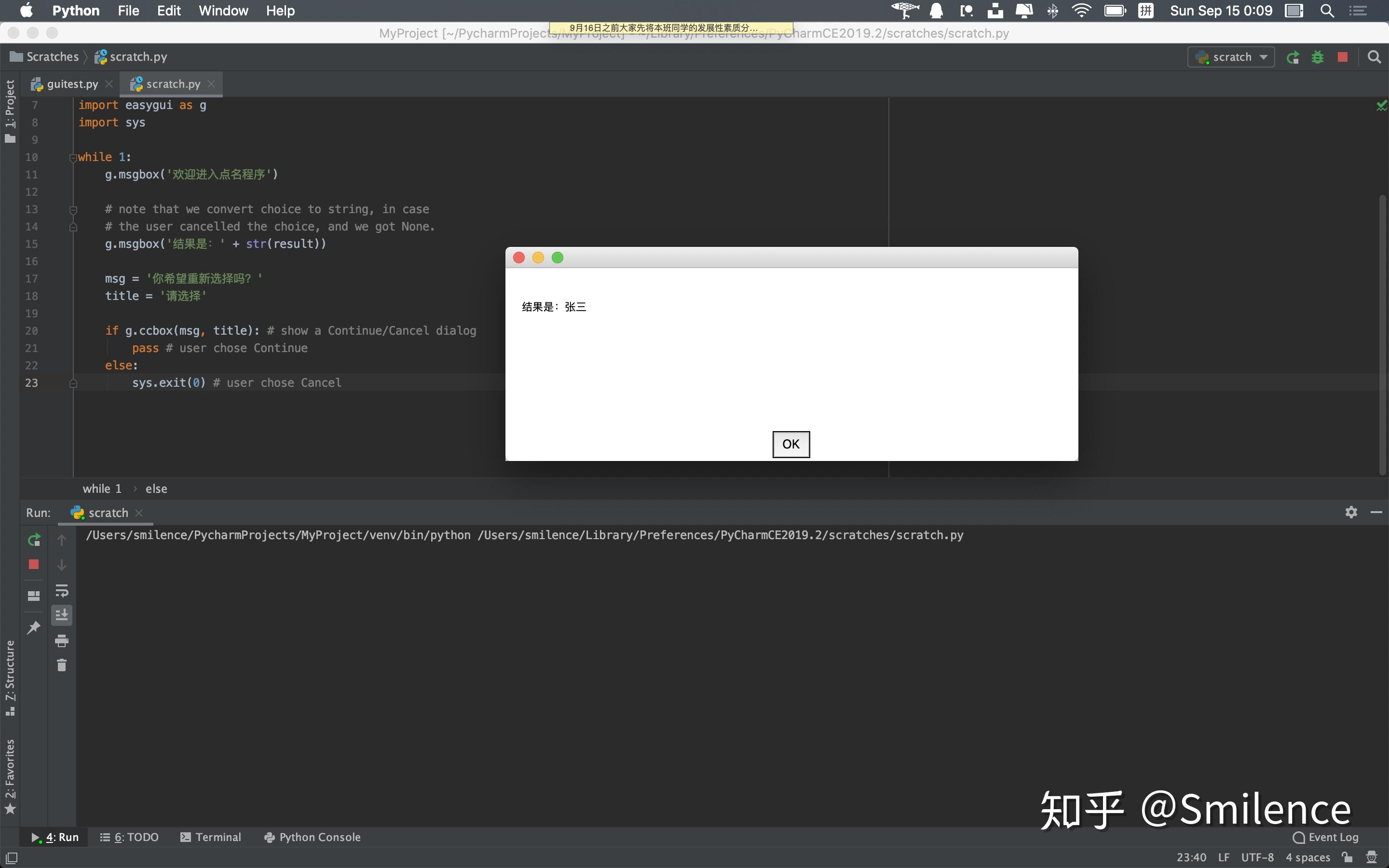
Task: Open the Window menu in the menu bar
Action: point(223,10)
